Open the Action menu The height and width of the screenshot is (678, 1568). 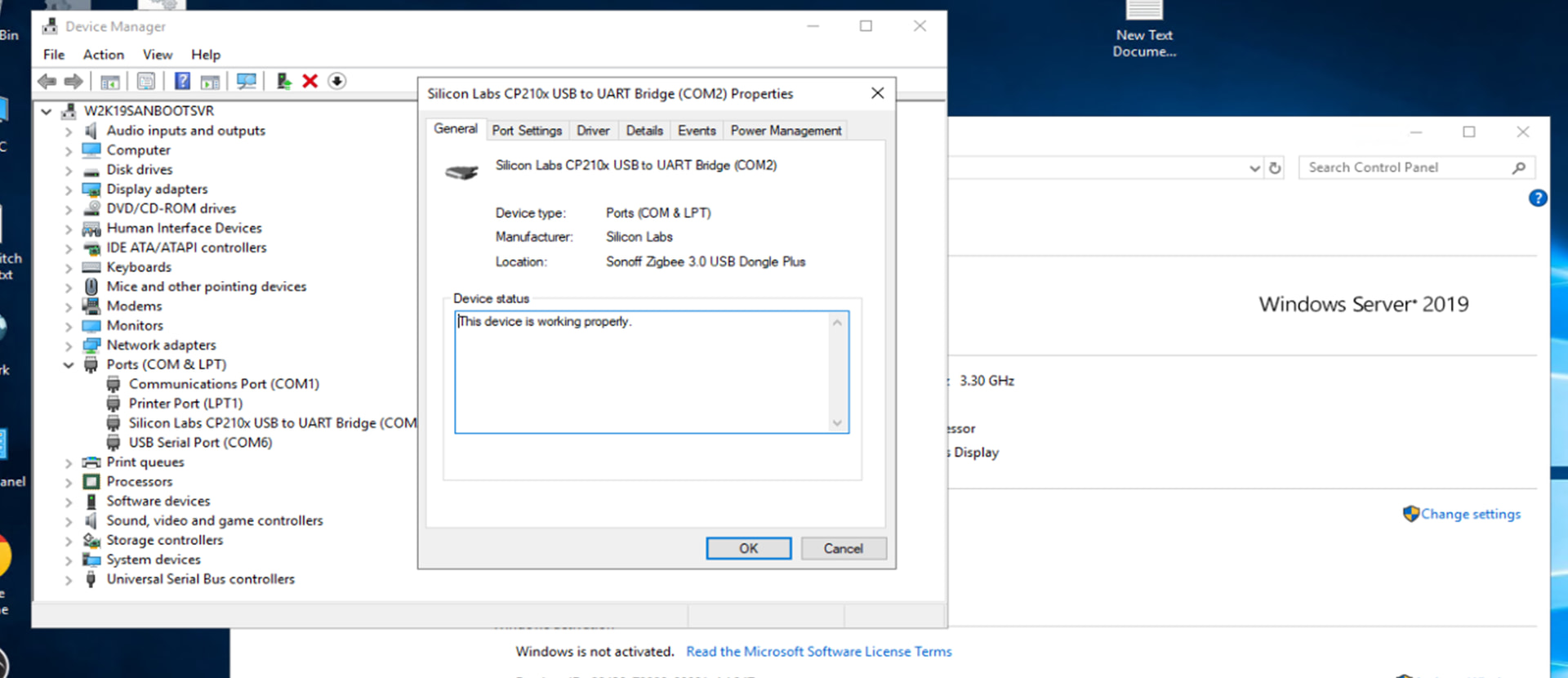point(104,55)
